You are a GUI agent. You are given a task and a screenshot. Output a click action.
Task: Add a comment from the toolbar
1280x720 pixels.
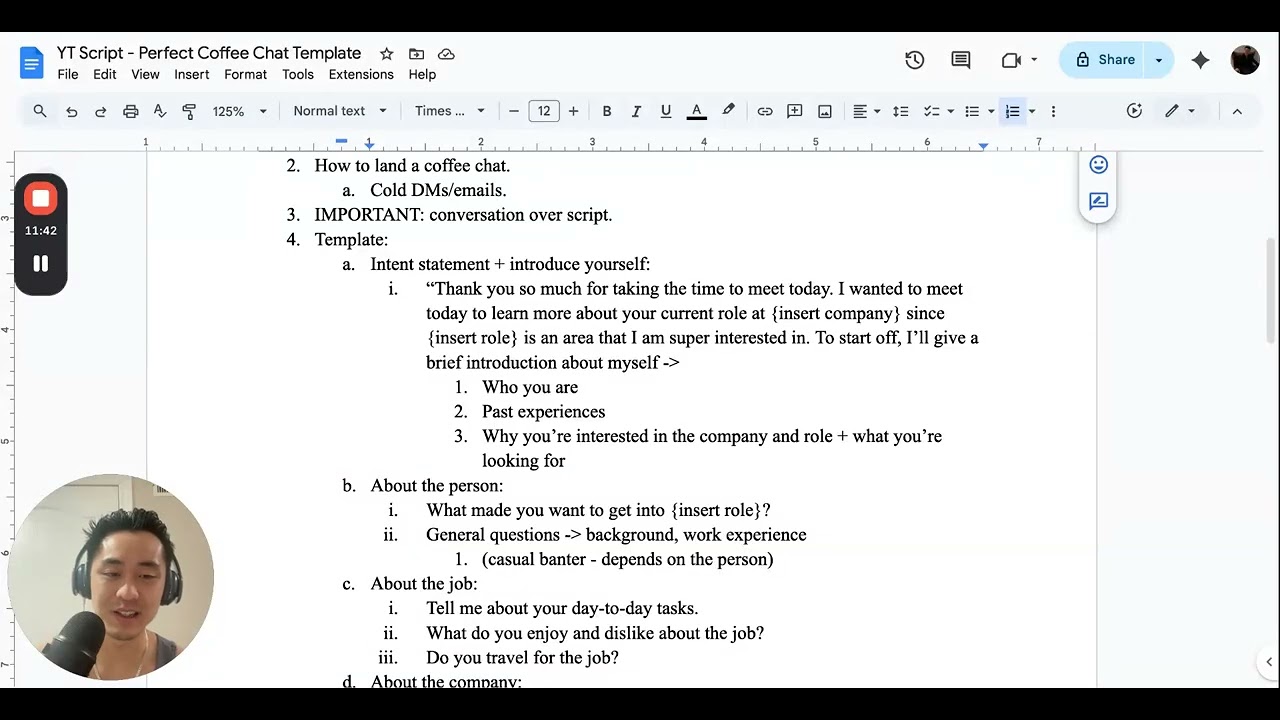[x=795, y=111]
